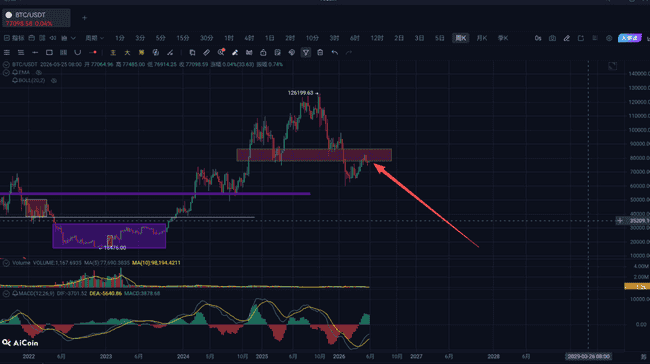The height and width of the screenshot is (364, 650).
Task: Select the 12时 timeframe
Action: click(377, 38)
